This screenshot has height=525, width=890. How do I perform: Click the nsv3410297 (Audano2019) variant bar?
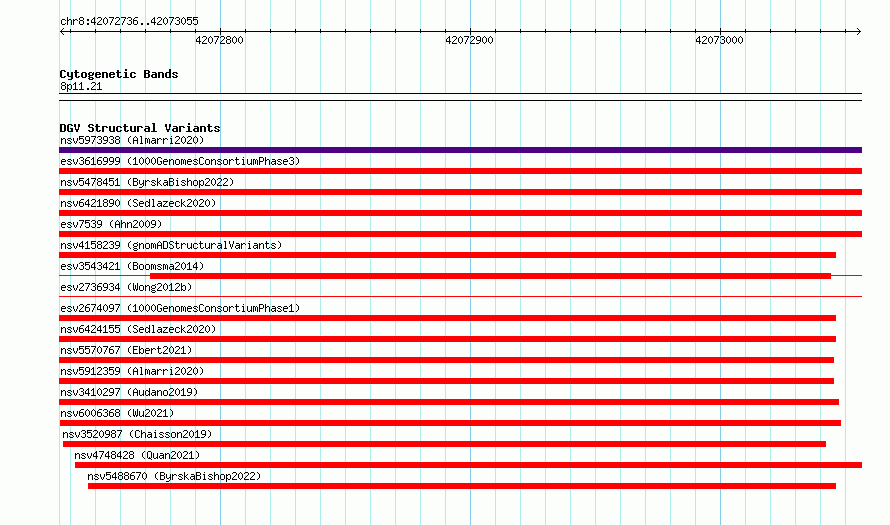pyautogui.click(x=449, y=402)
